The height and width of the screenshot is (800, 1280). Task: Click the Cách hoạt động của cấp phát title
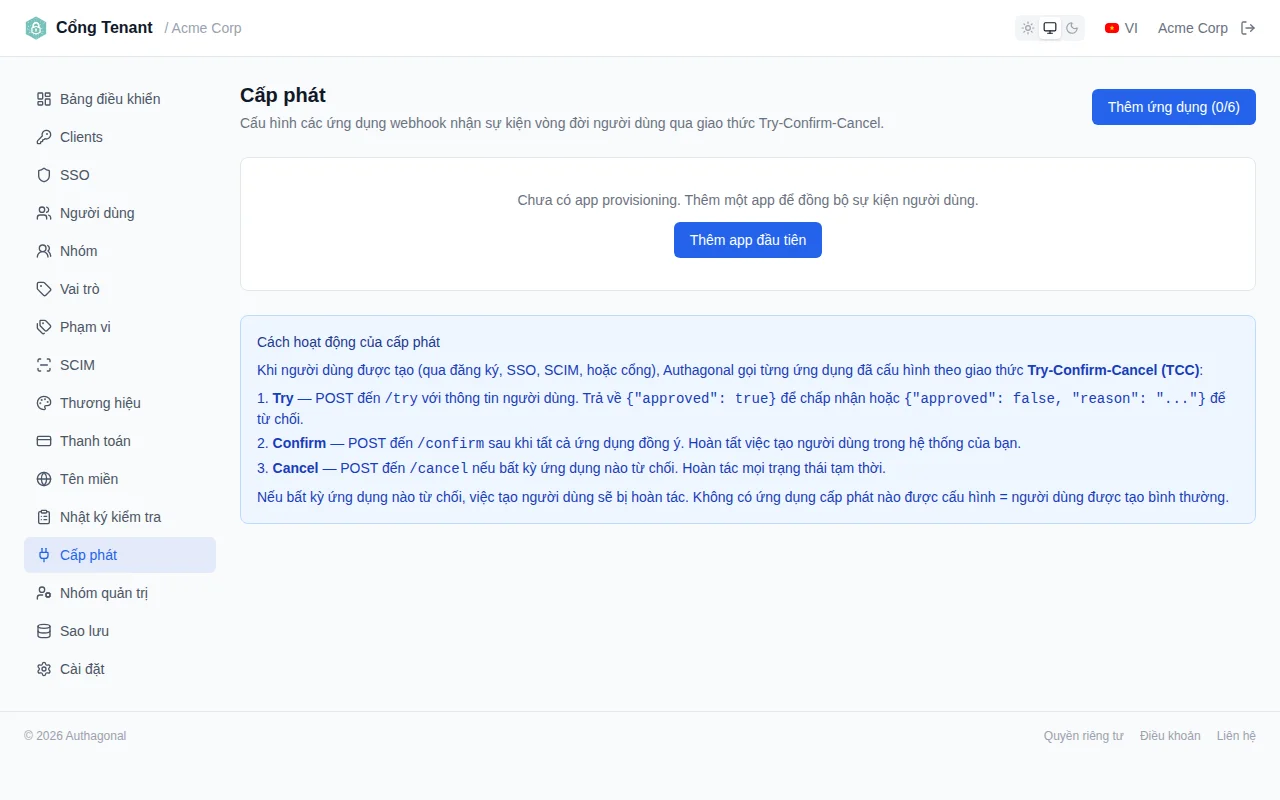tap(348, 342)
